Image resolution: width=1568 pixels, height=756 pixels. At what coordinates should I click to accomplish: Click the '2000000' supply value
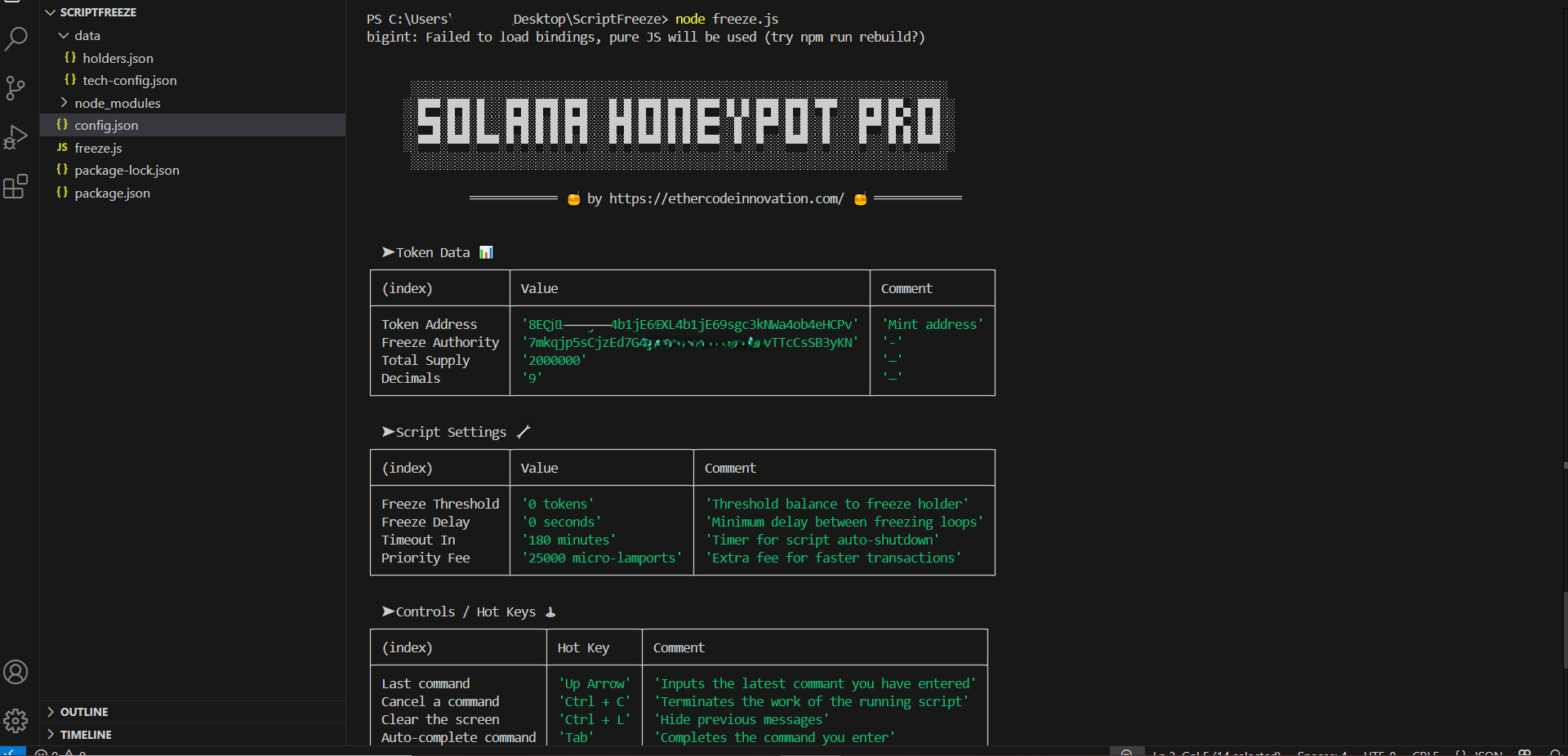(554, 360)
